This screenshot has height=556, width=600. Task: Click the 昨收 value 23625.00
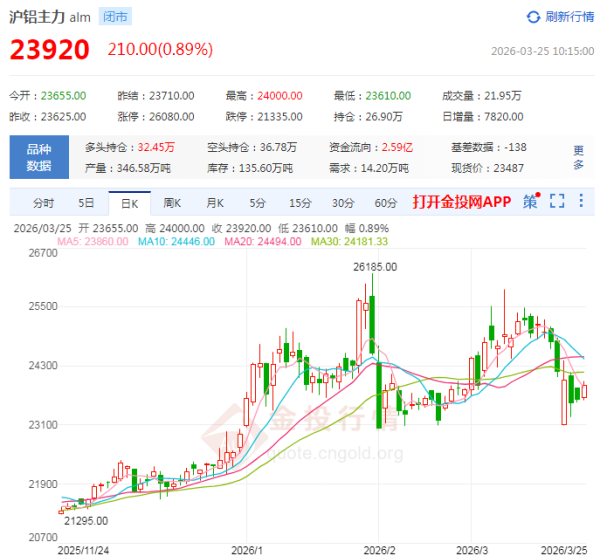(x=64, y=117)
